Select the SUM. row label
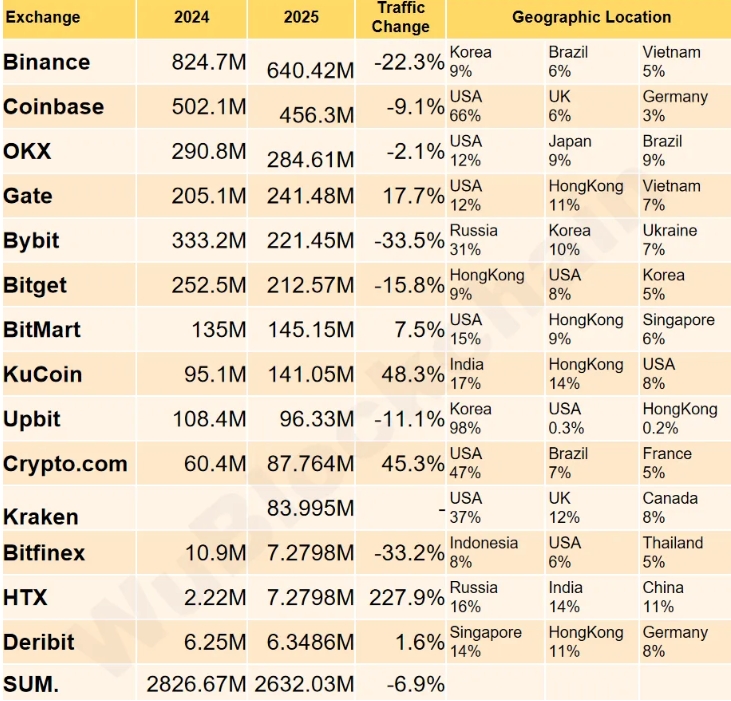Viewport: 731px width, 701px height. tap(31, 684)
